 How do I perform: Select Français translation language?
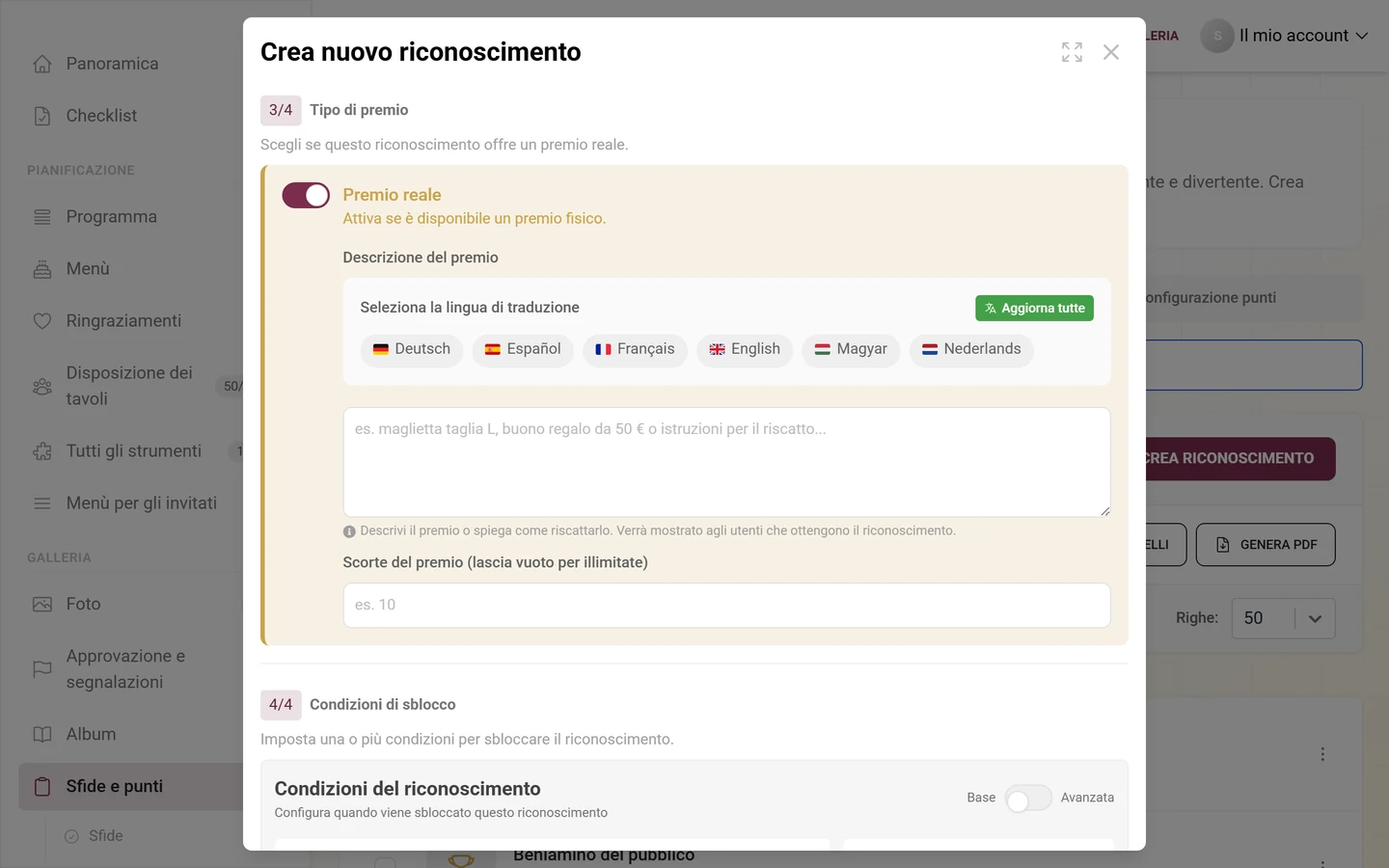click(x=635, y=349)
